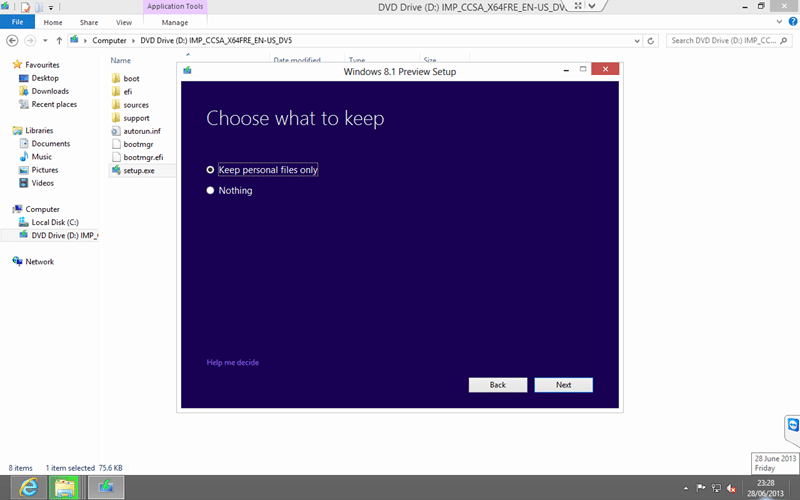Screen dimensions: 800x500
Task: Go forward using Explorer forward arrow
Action: 30,40
